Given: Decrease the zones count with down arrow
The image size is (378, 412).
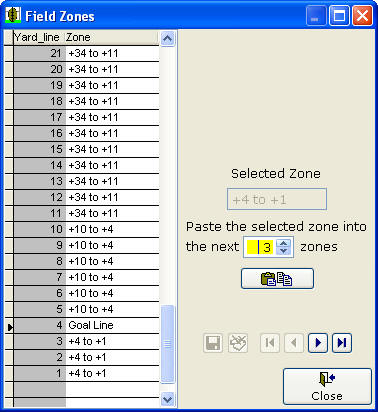Looking at the screenshot, I should click(284, 251).
